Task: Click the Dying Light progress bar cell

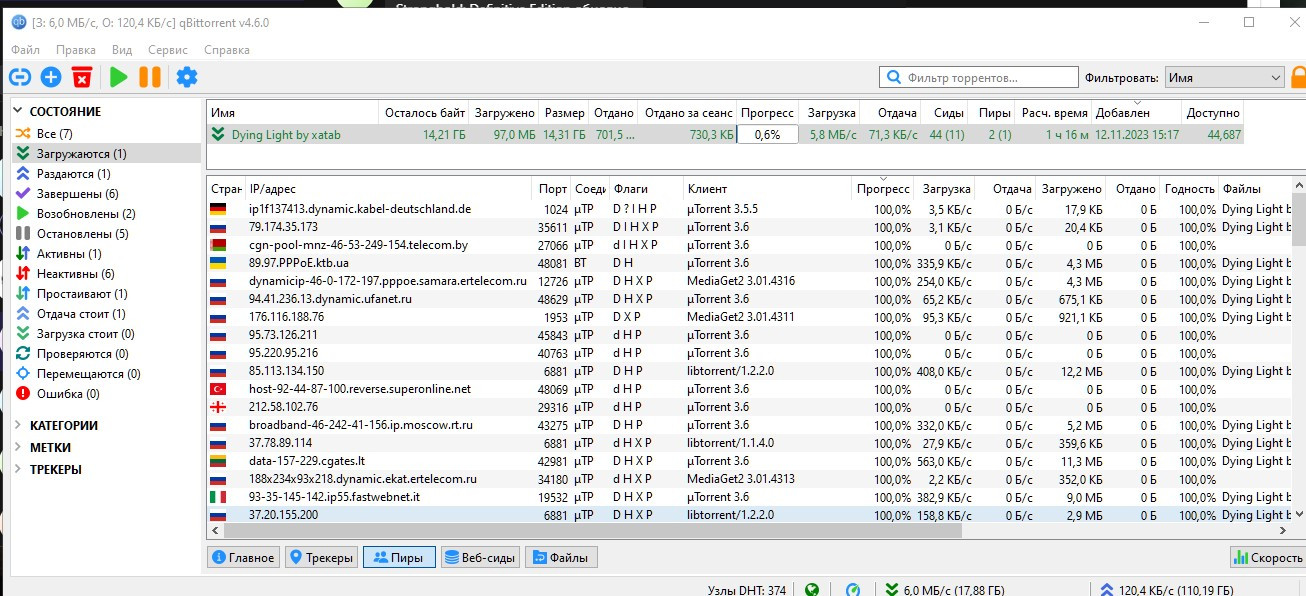Action: [x=767, y=134]
